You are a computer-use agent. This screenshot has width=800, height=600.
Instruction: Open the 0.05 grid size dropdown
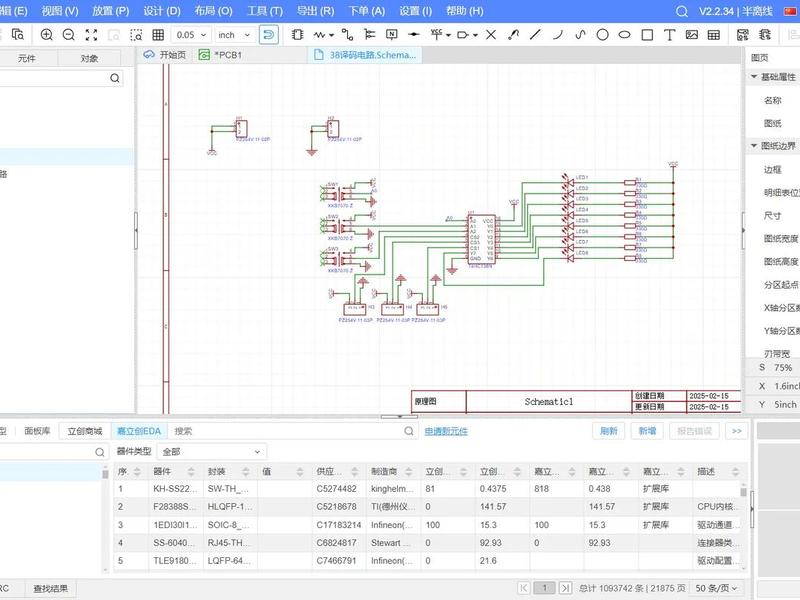pos(191,35)
